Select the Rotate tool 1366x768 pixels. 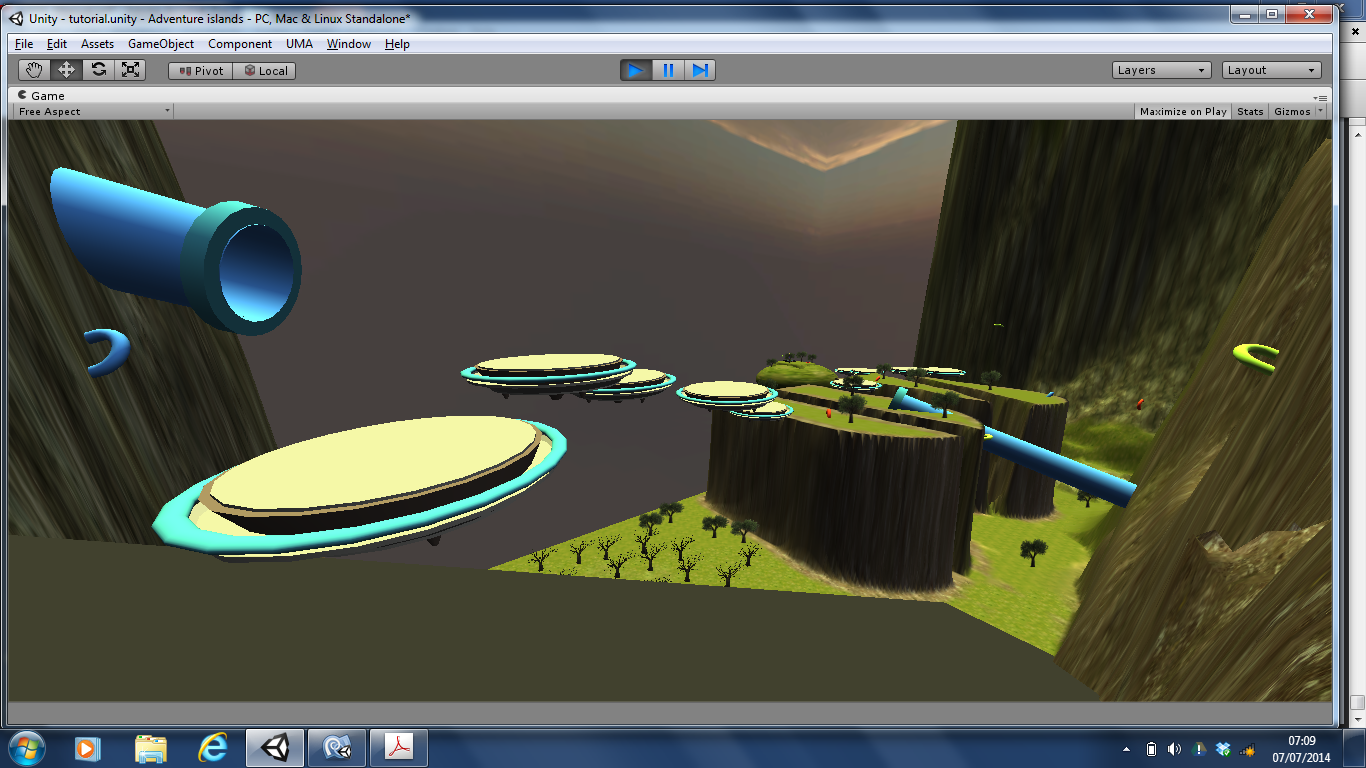(x=98, y=70)
